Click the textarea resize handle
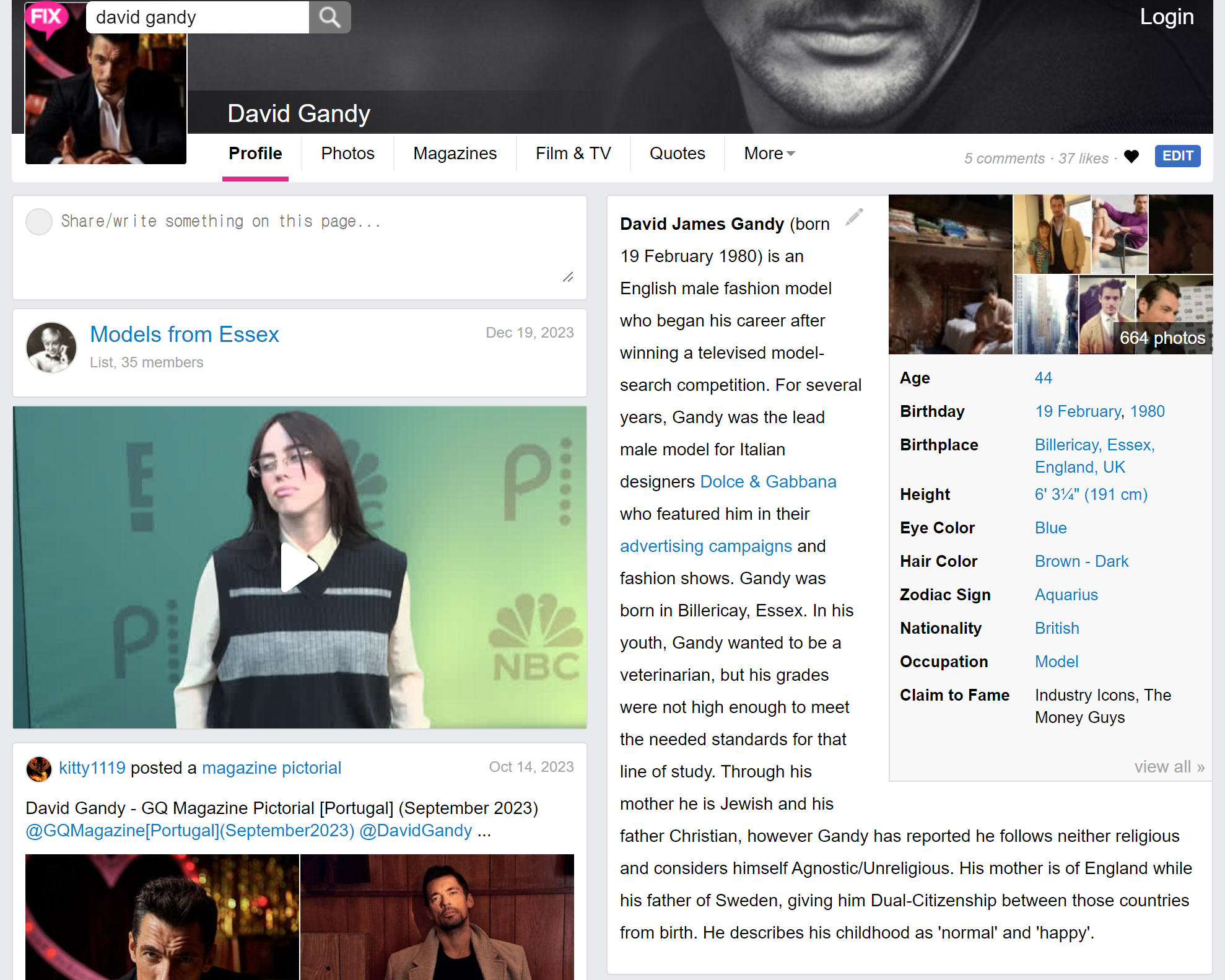The height and width of the screenshot is (980, 1225). [568, 278]
